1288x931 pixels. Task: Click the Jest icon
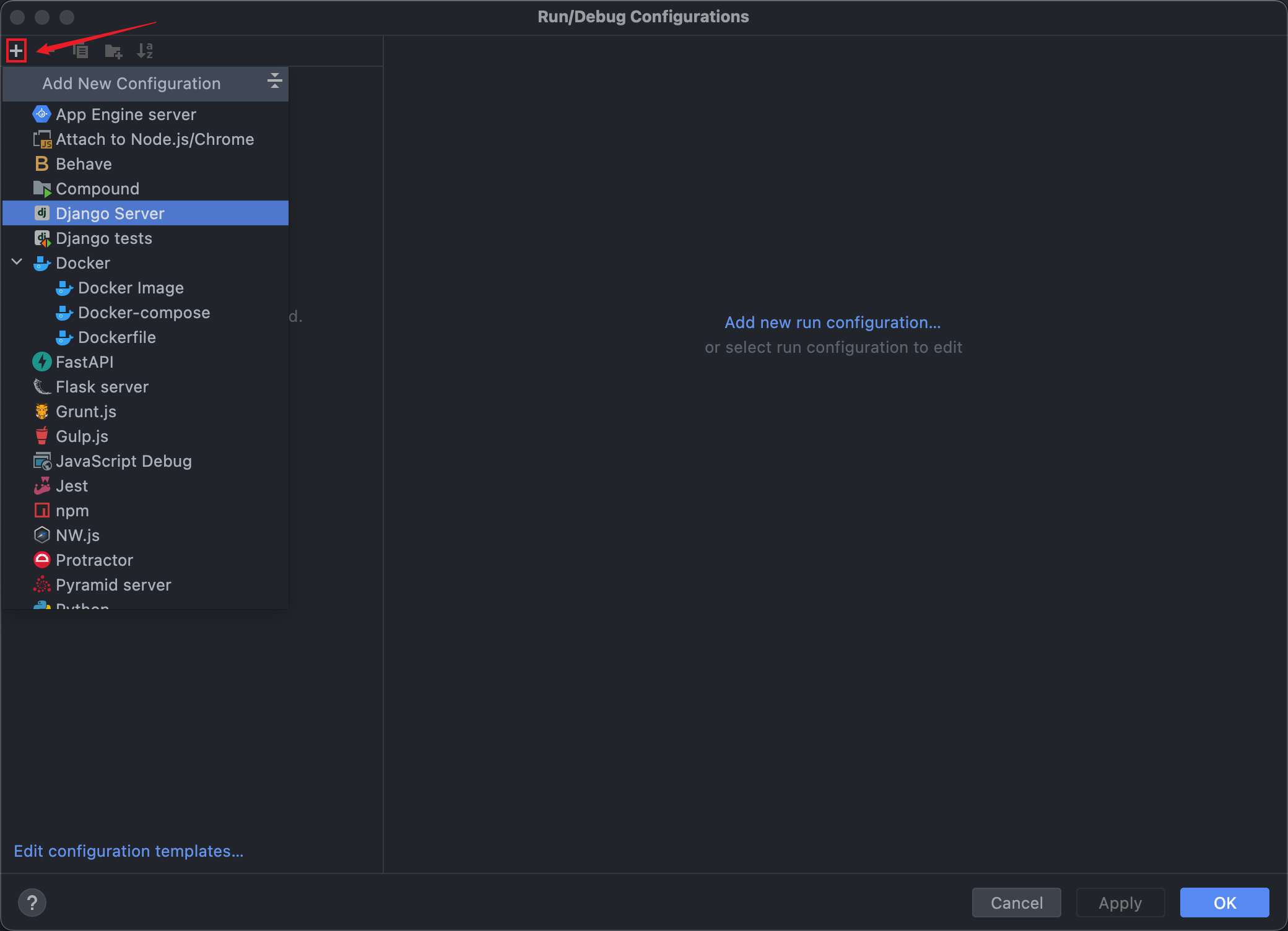click(41, 485)
